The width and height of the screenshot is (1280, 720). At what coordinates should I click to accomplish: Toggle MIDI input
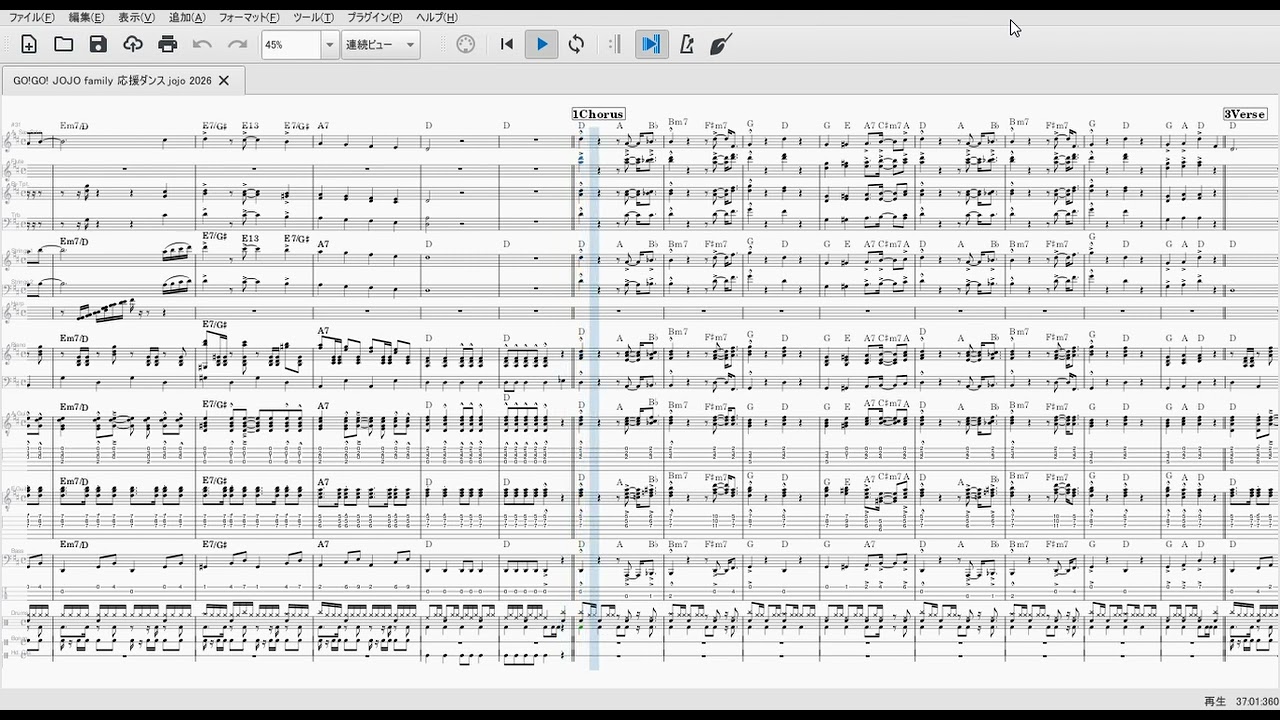click(x=466, y=44)
